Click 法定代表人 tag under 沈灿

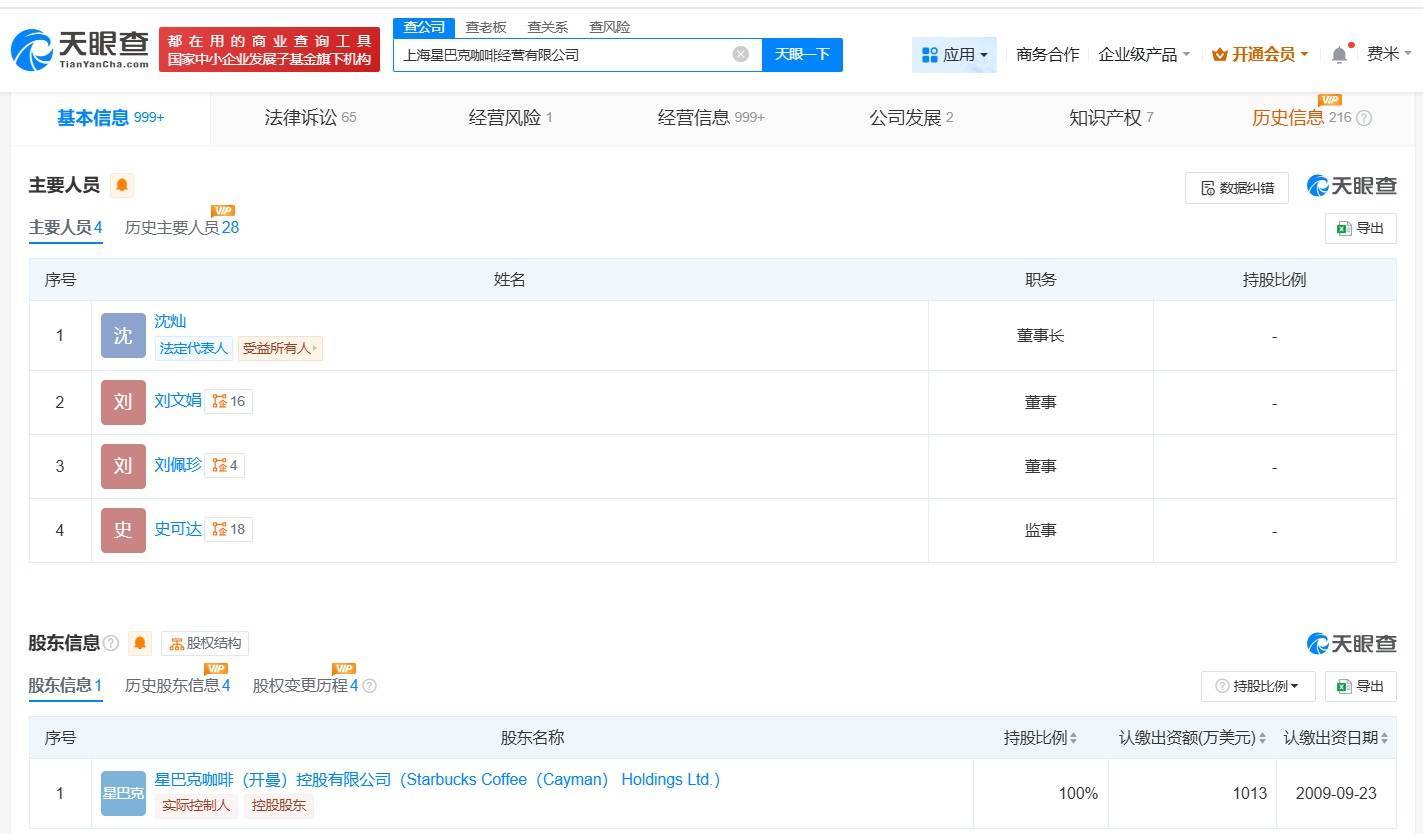tap(194, 348)
